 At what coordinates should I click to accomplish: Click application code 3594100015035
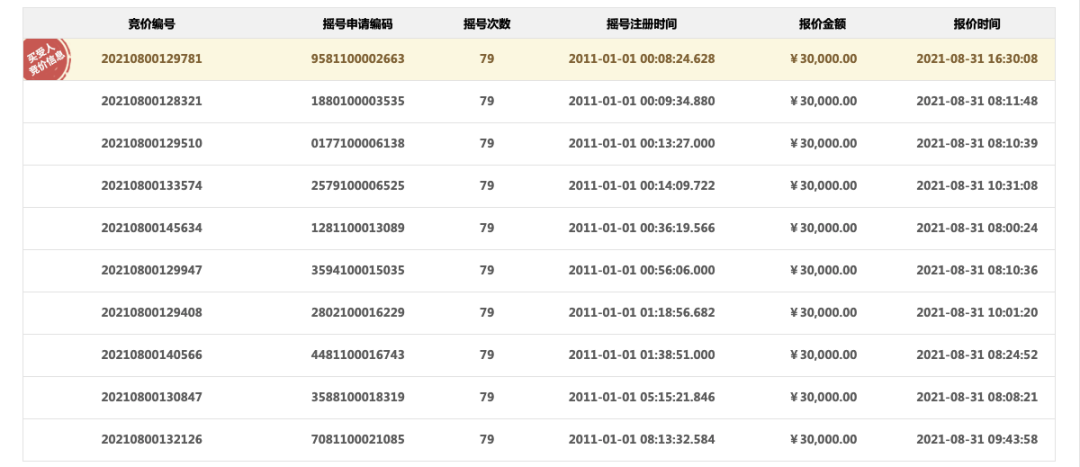[357, 270]
